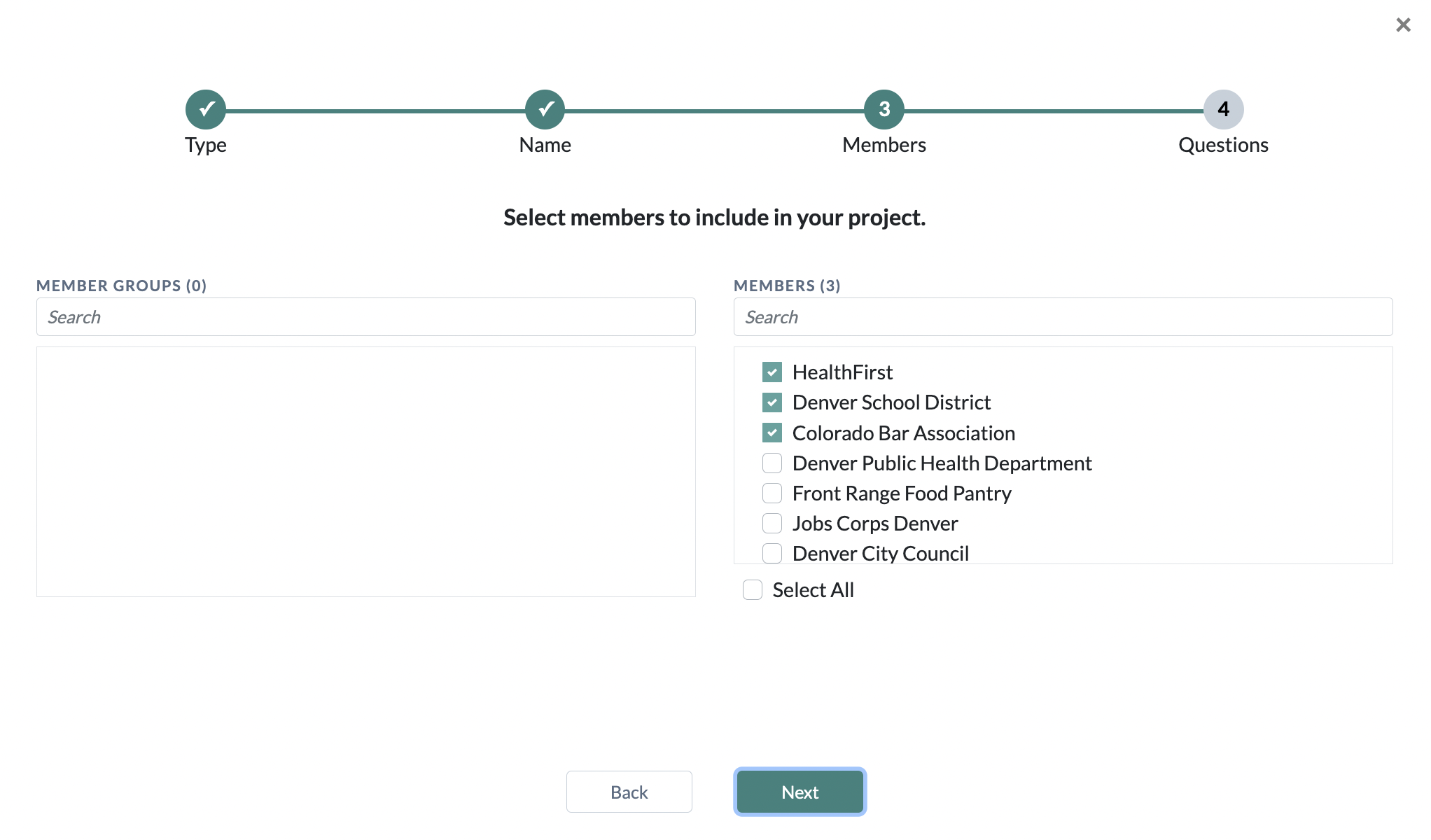Viewport: 1431px width, 840px height.
Task: Click the completed Name step checkmark circle
Action: click(545, 109)
